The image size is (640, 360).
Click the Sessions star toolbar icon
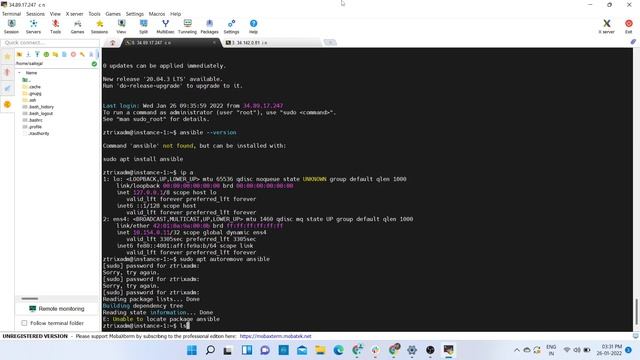click(100, 27)
